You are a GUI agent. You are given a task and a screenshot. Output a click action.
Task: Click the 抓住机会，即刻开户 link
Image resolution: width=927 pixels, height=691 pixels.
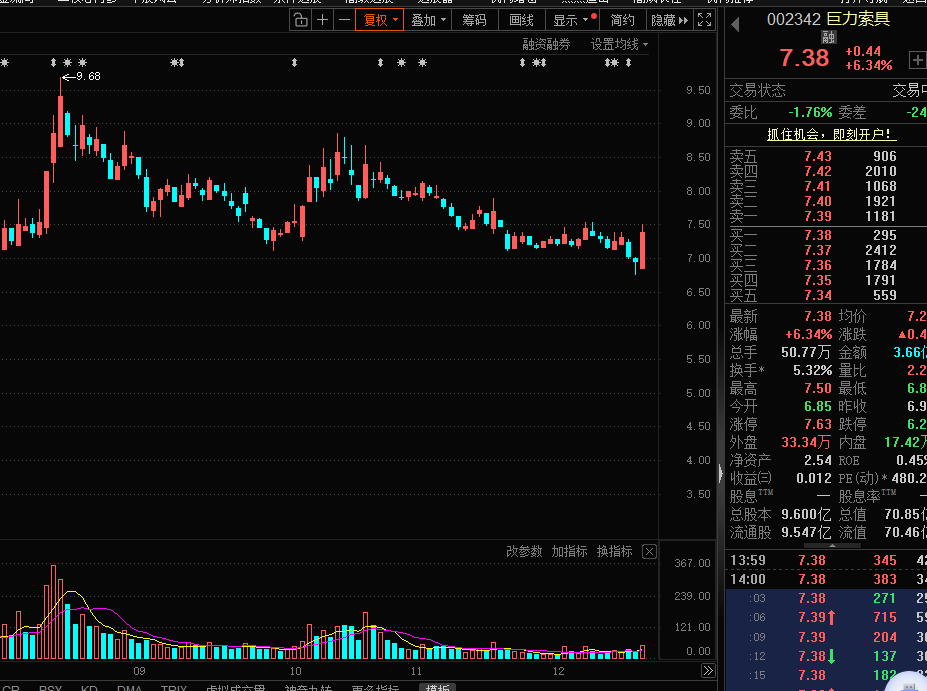(x=816, y=134)
